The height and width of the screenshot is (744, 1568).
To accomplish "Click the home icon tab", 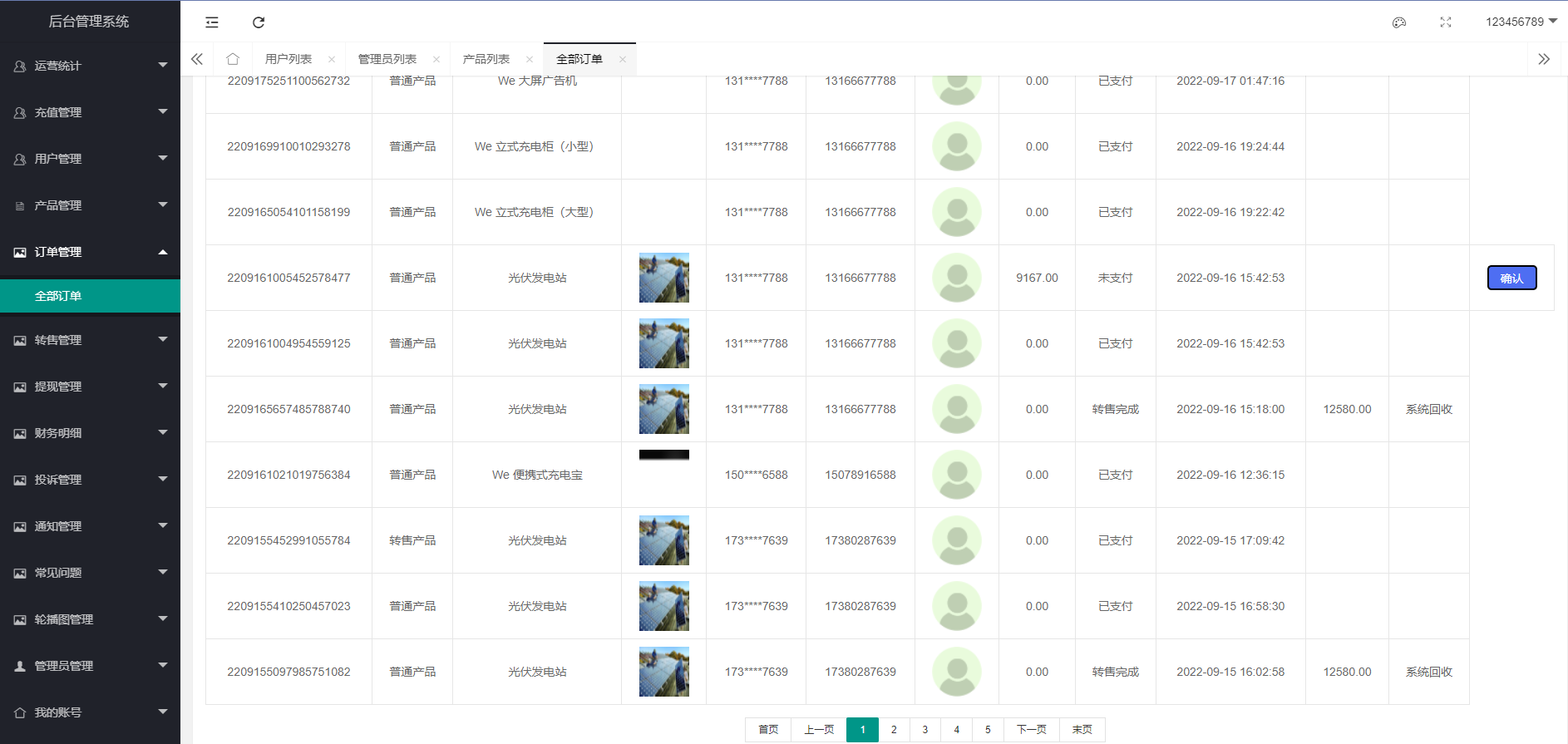I will 233,59.
